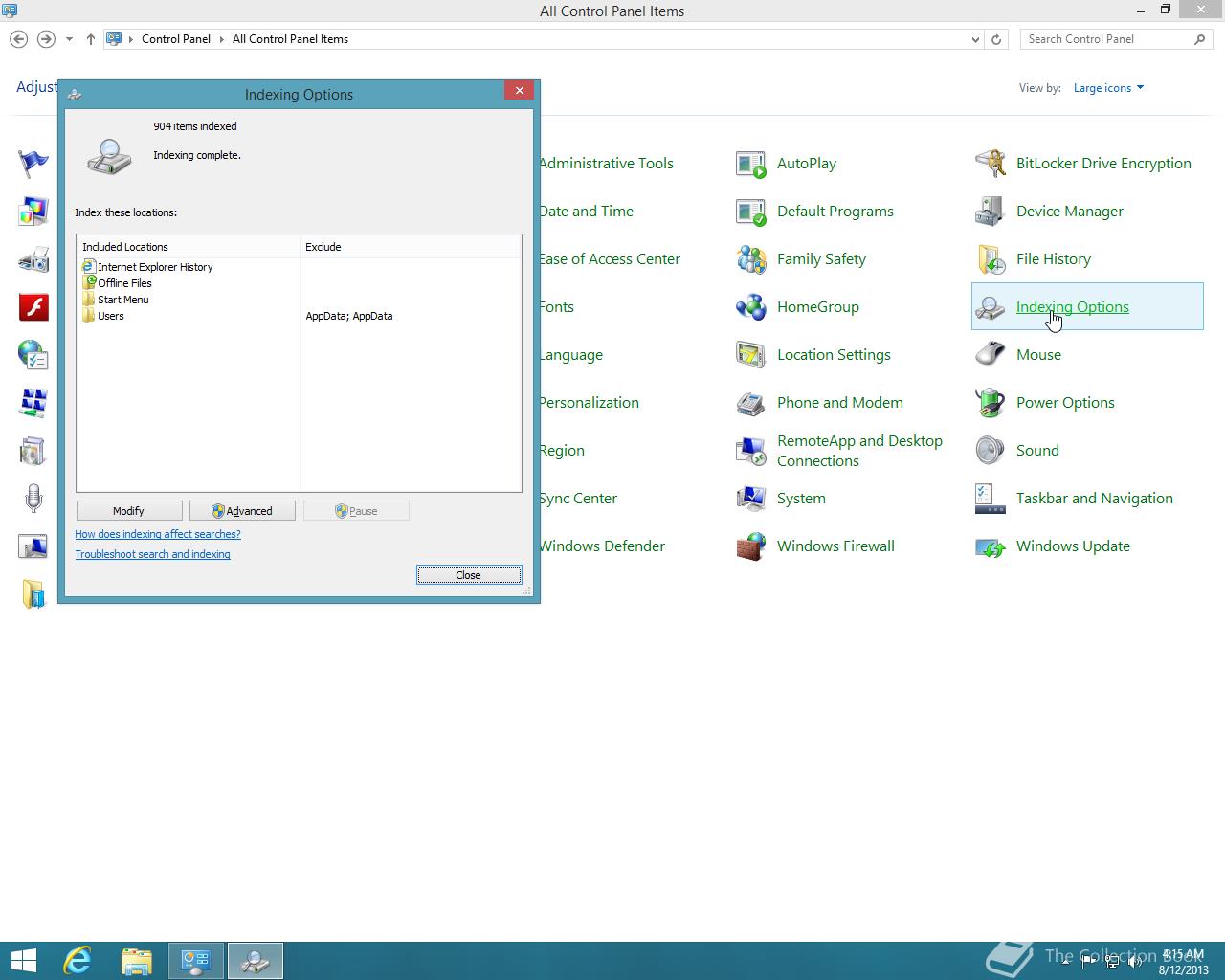Select Offline Files in Included Locations
This screenshot has width=1225, height=980.
point(117,283)
